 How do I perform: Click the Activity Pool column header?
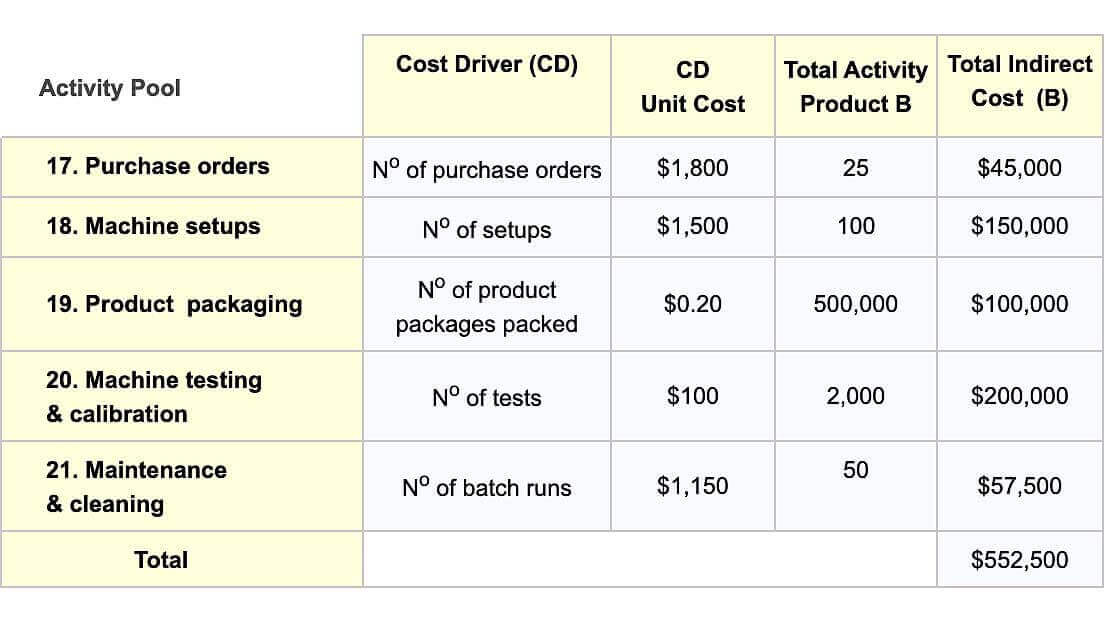click(x=110, y=88)
